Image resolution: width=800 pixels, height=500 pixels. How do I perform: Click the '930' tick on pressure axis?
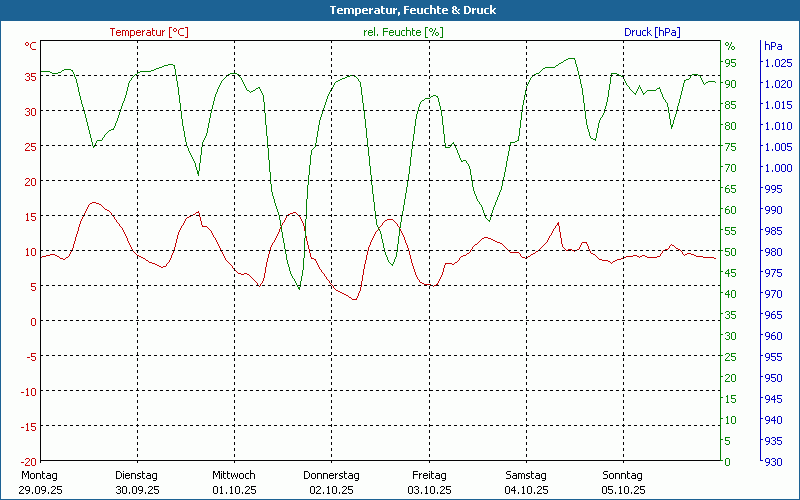pyautogui.click(x=773, y=461)
